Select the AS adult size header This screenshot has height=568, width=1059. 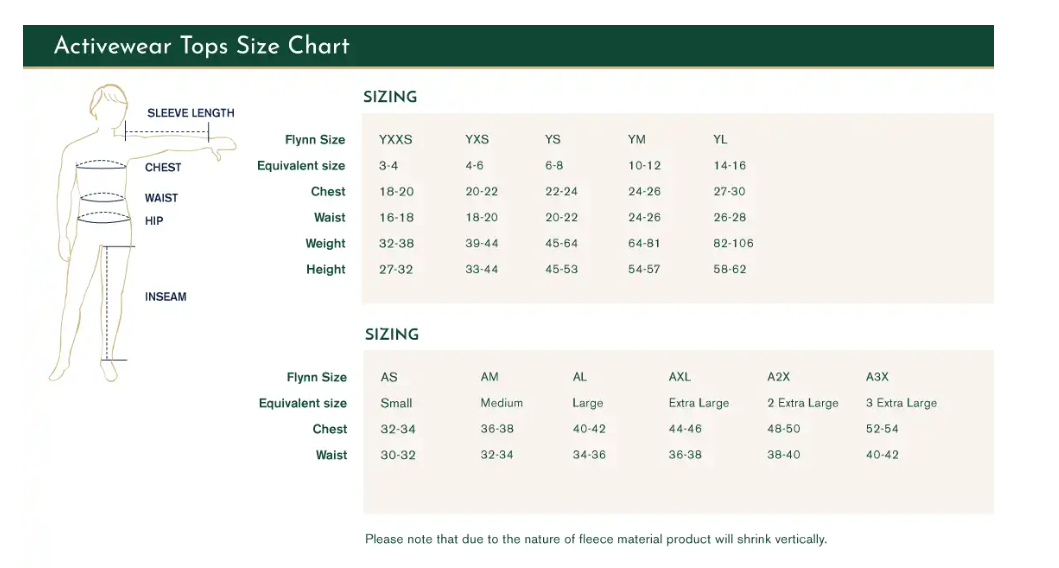pyautogui.click(x=389, y=377)
